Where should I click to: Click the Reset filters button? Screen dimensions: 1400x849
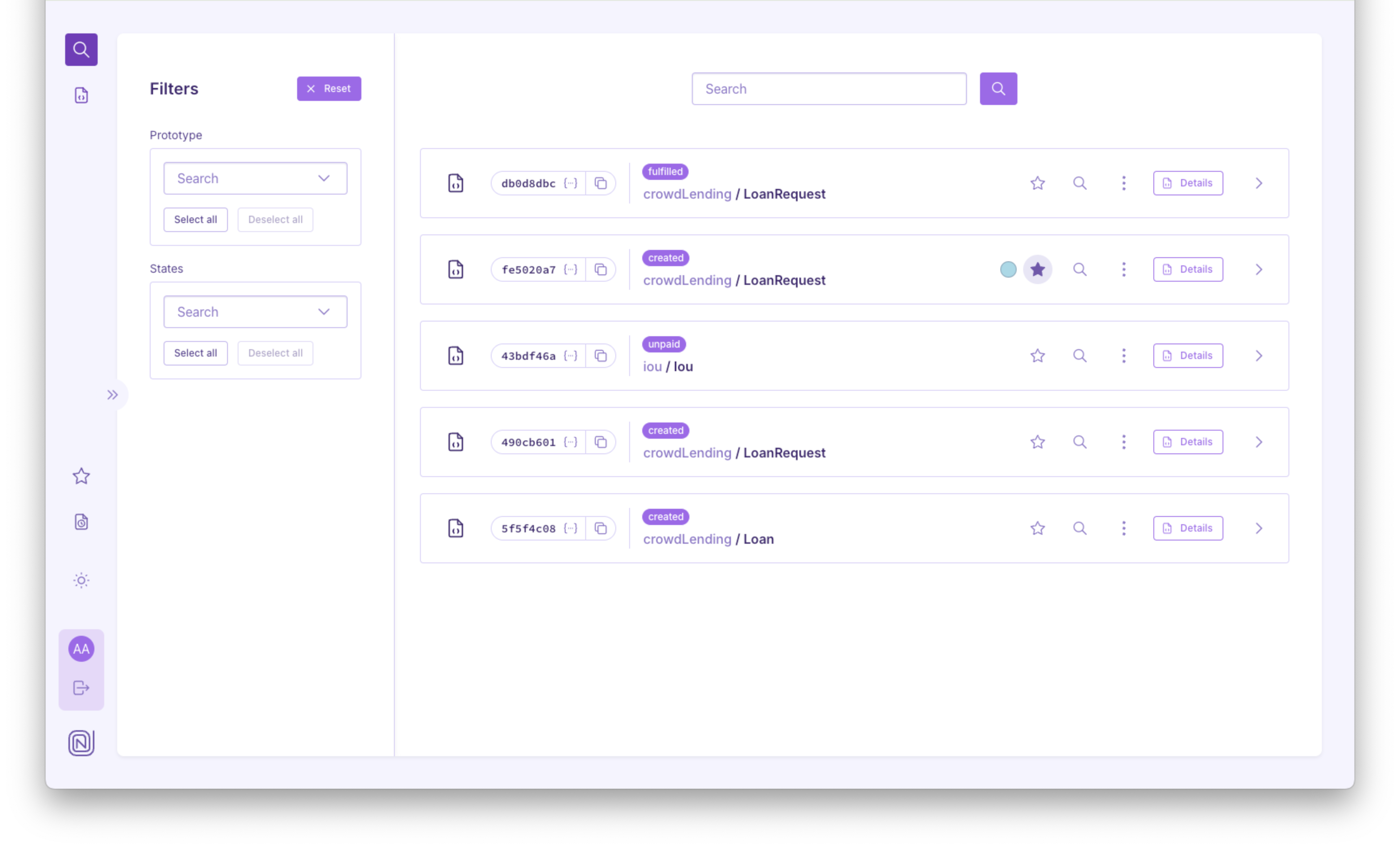[328, 89]
